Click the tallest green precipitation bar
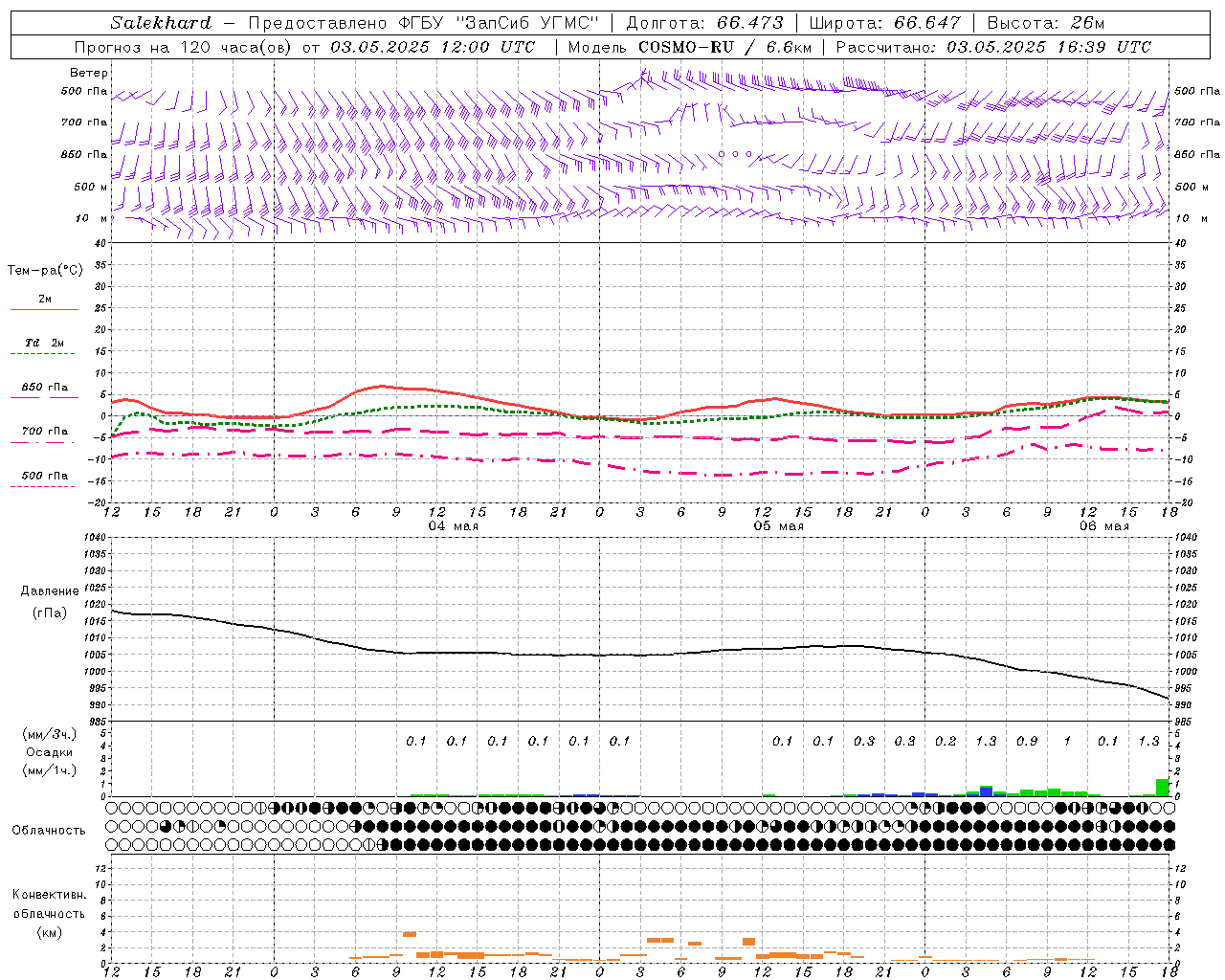1225x980 pixels. tap(1163, 788)
